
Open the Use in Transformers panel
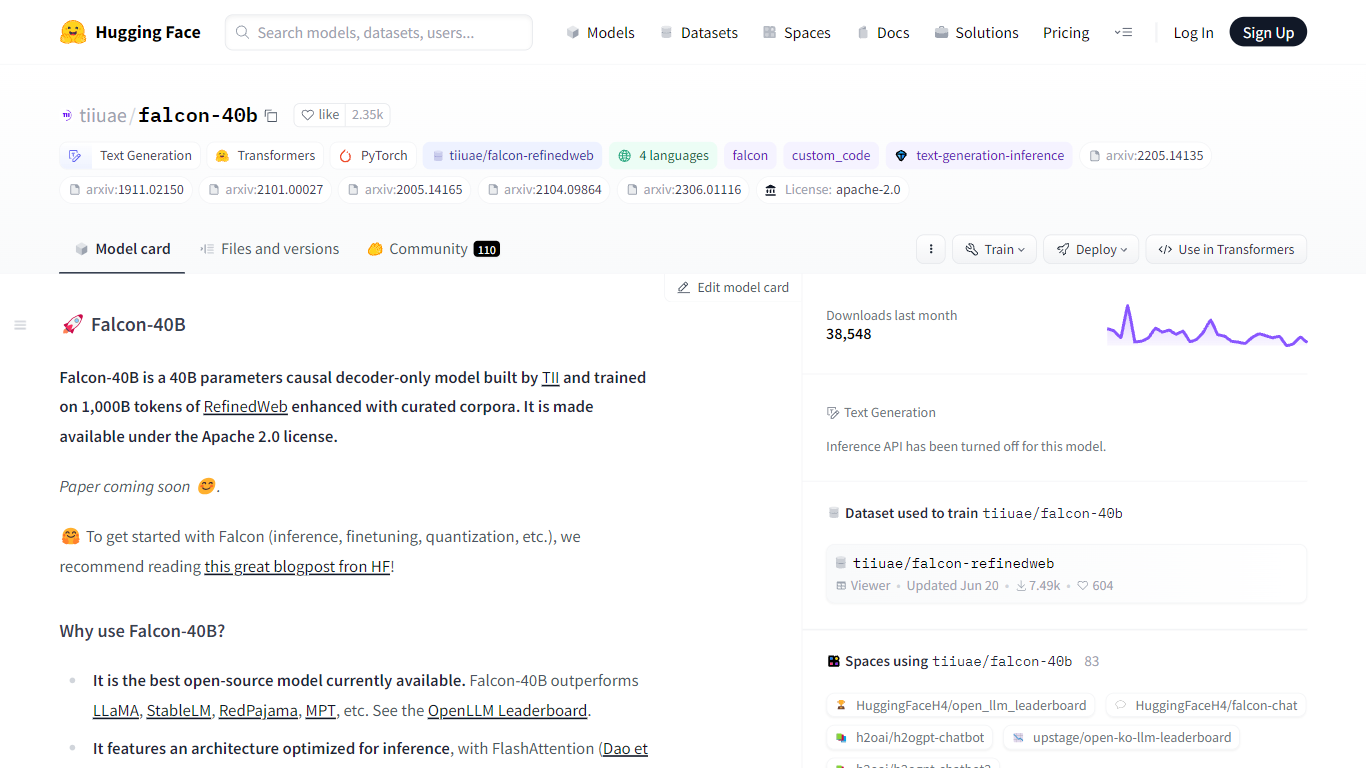1226,249
